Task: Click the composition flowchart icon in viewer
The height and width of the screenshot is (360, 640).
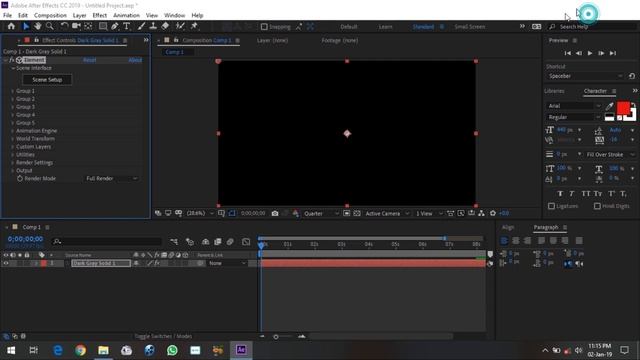Action: point(482,213)
